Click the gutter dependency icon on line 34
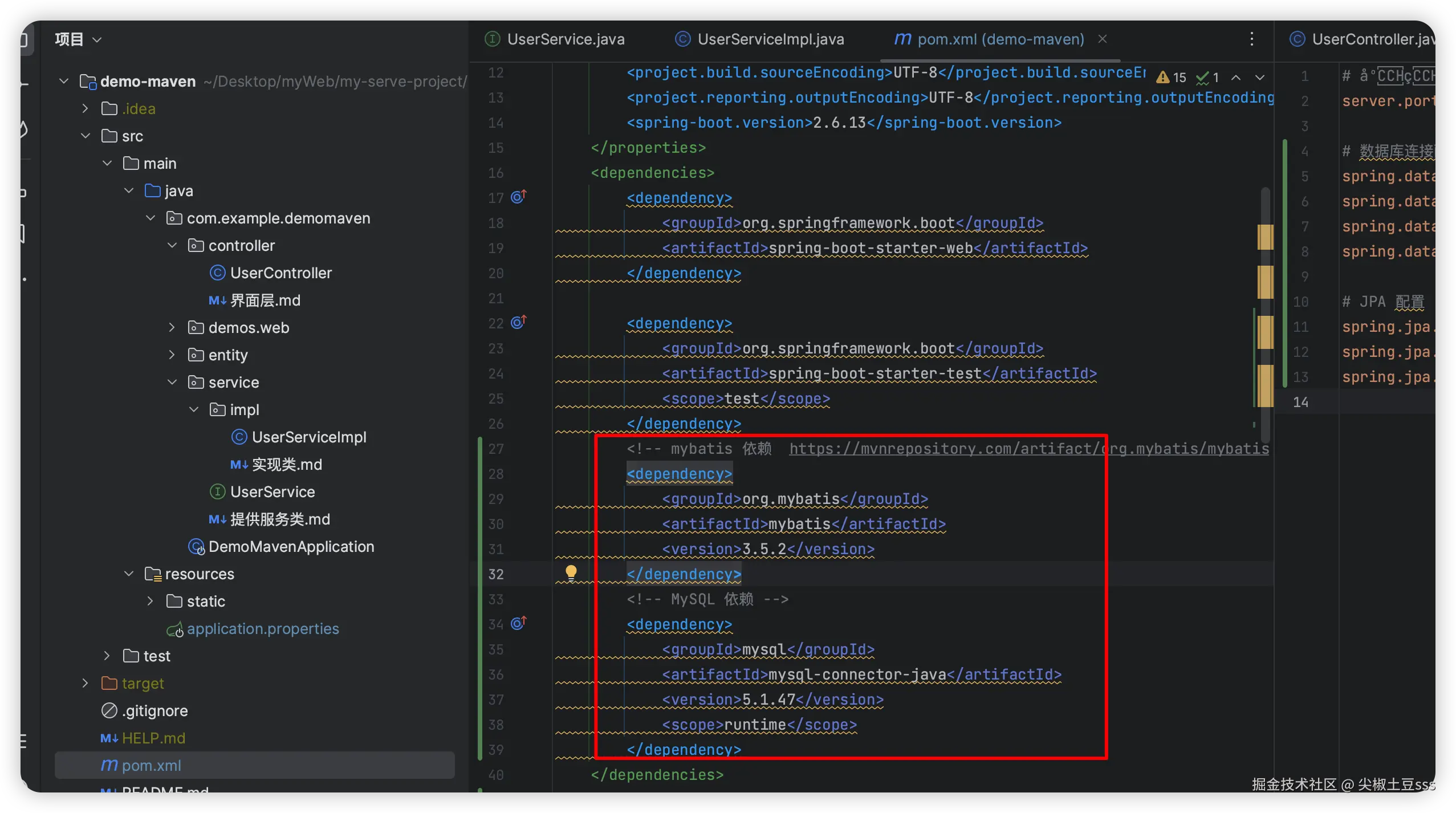This screenshot has height=813, width=1456. tap(518, 623)
